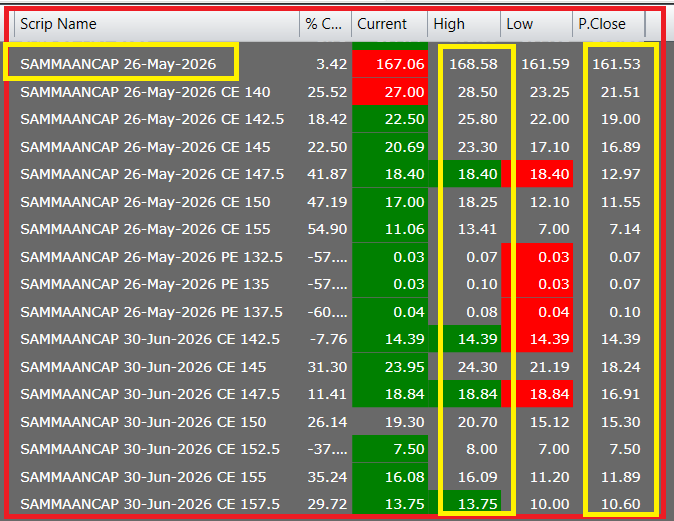Click the low value 23.25 cell
The height and width of the screenshot is (521, 674).
click(537, 92)
